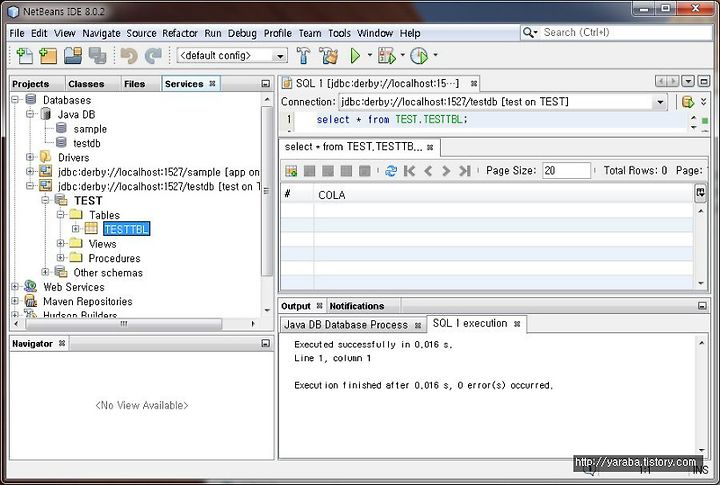Go to last page of results
The image size is (720, 485).
465,171
